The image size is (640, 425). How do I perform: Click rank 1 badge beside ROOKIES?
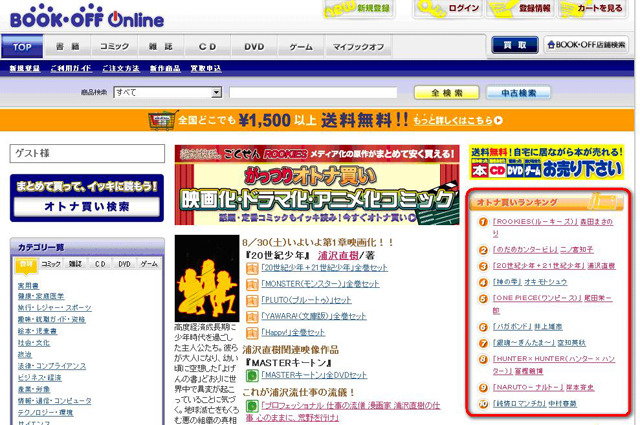point(483,222)
